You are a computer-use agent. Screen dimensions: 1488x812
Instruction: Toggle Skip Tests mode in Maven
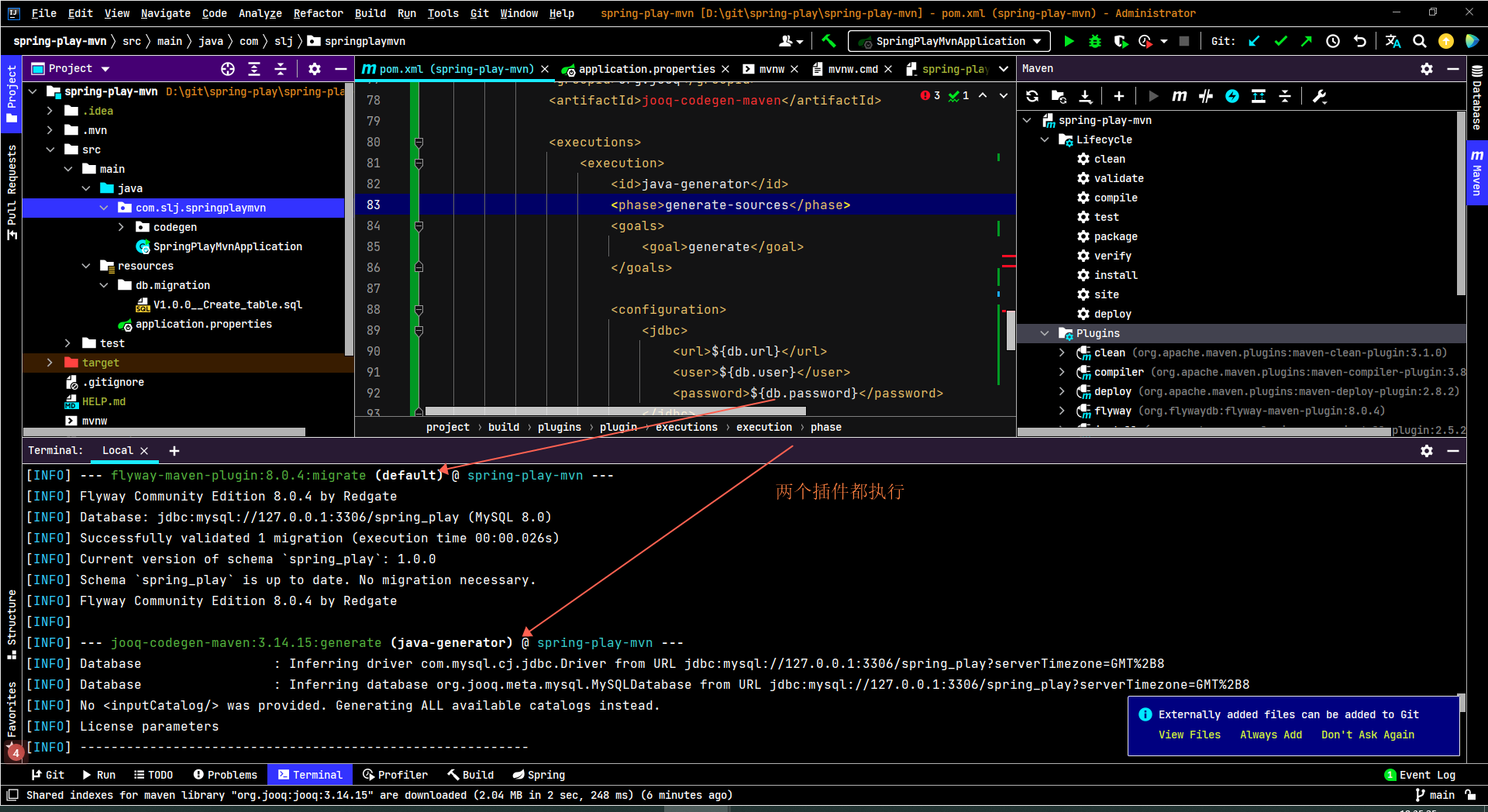click(x=1231, y=96)
